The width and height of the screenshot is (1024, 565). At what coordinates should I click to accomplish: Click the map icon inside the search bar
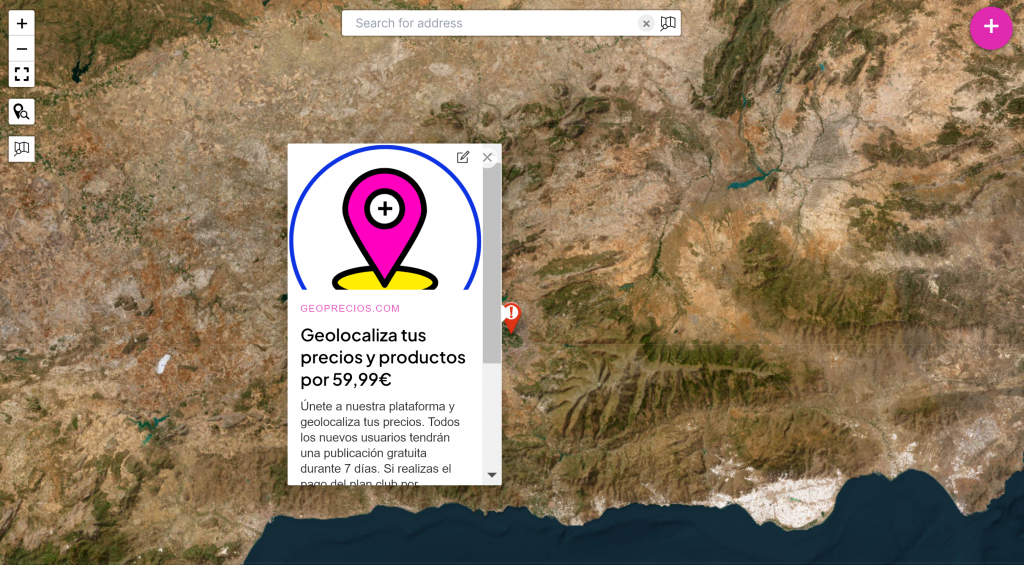click(x=668, y=23)
